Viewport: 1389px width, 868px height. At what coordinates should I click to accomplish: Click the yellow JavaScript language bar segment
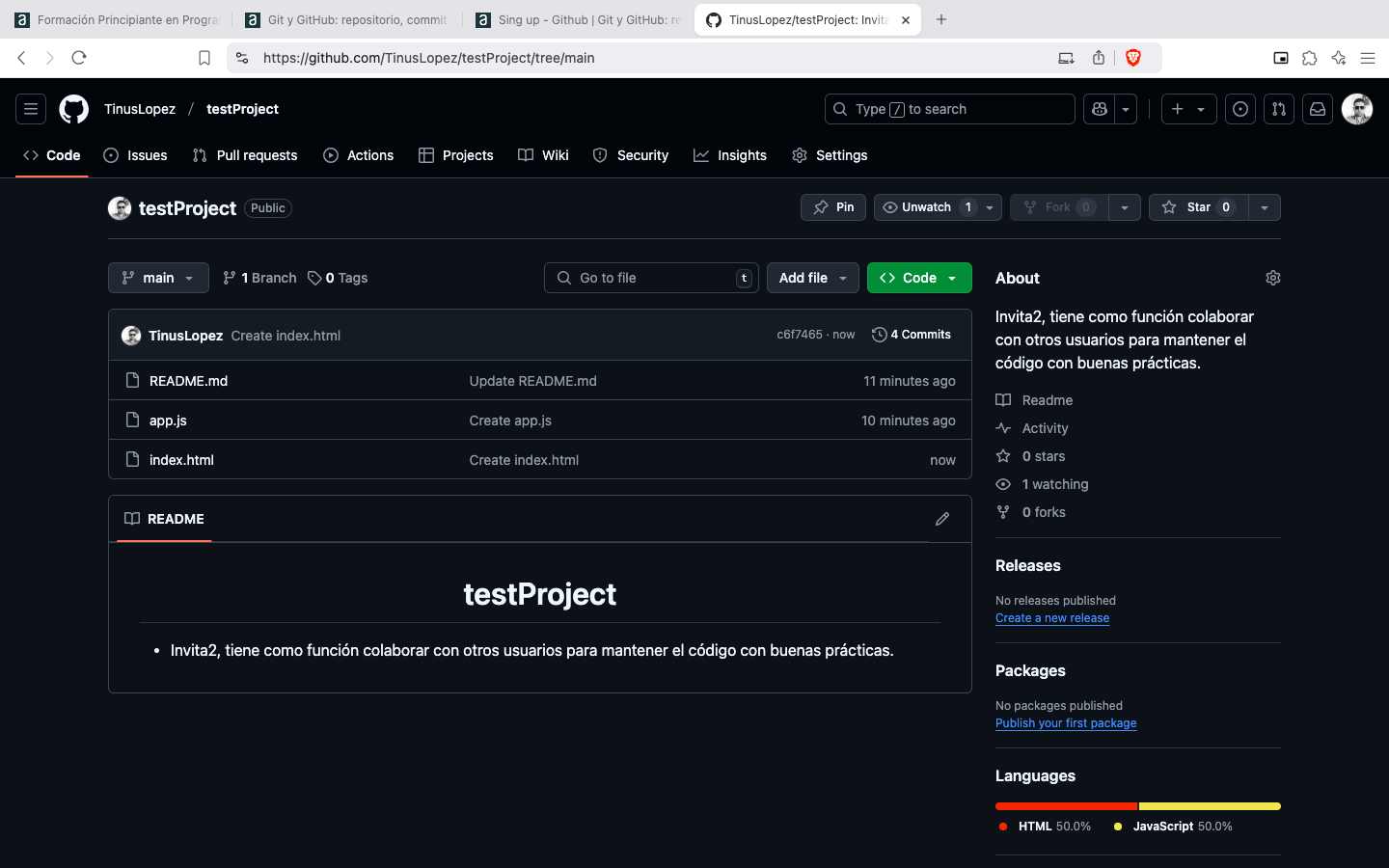(x=1210, y=806)
